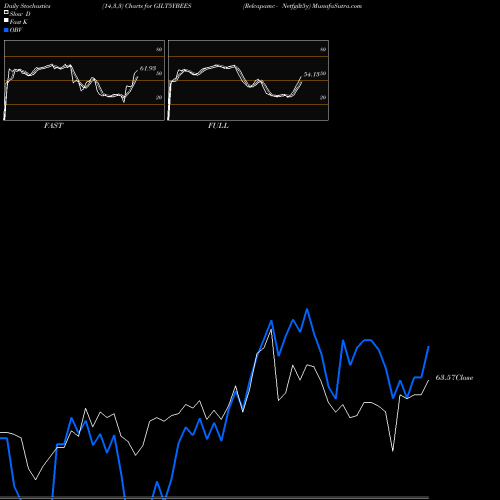Click the 20 level label in FAST chart
This screenshot has height=500, width=500.
tap(159, 97)
